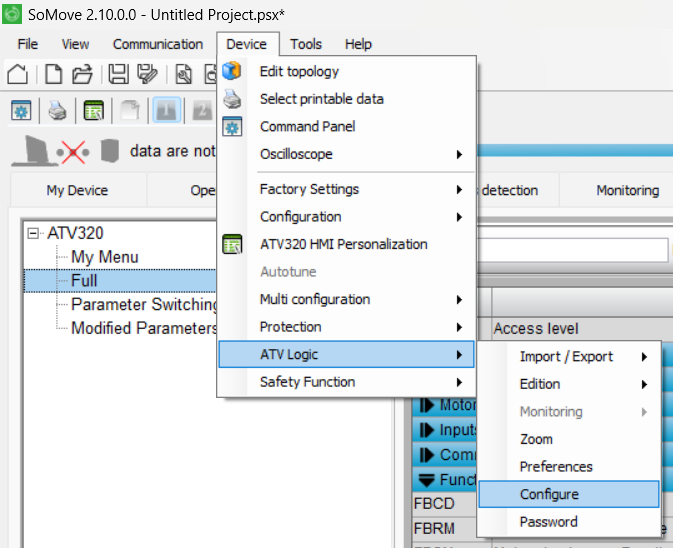
Task: Toggle configuration 1 button in toolbar
Action: 167,111
